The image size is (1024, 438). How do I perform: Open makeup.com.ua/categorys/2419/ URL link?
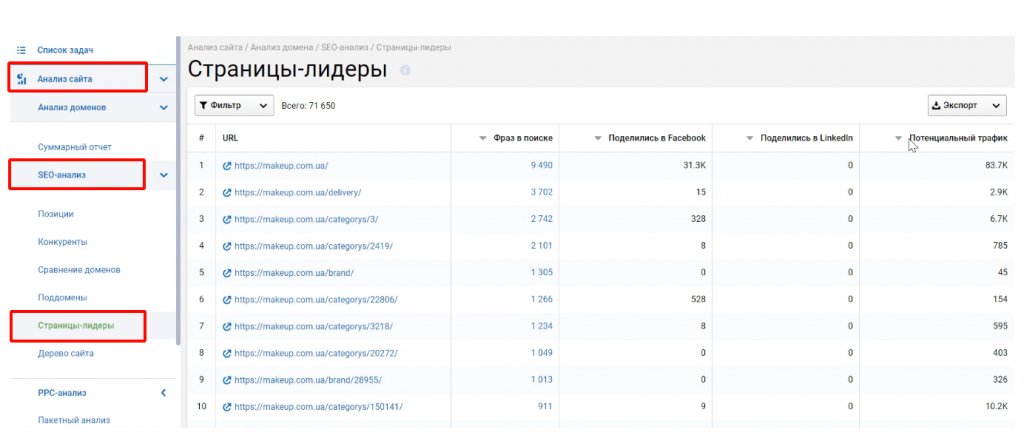coord(313,246)
